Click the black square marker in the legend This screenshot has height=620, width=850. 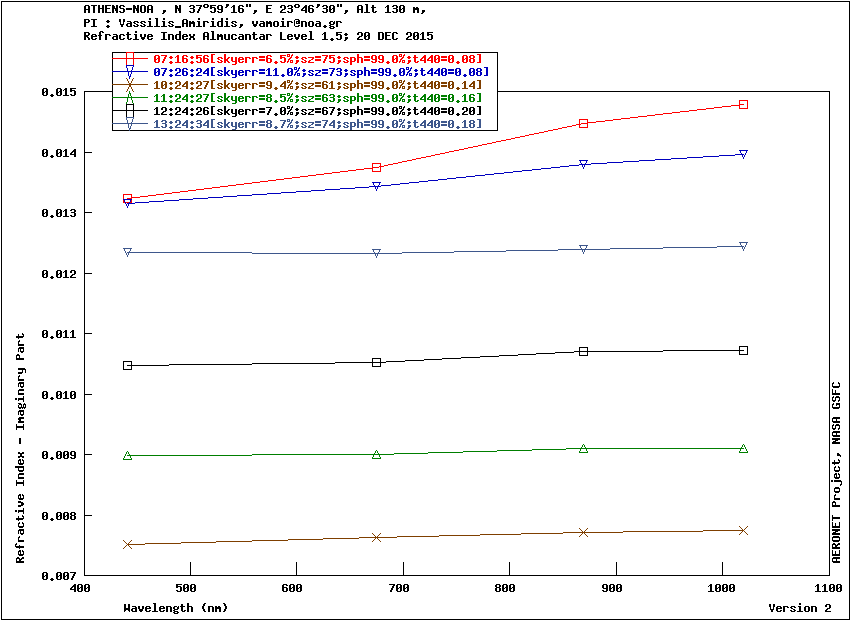[x=130, y=111]
